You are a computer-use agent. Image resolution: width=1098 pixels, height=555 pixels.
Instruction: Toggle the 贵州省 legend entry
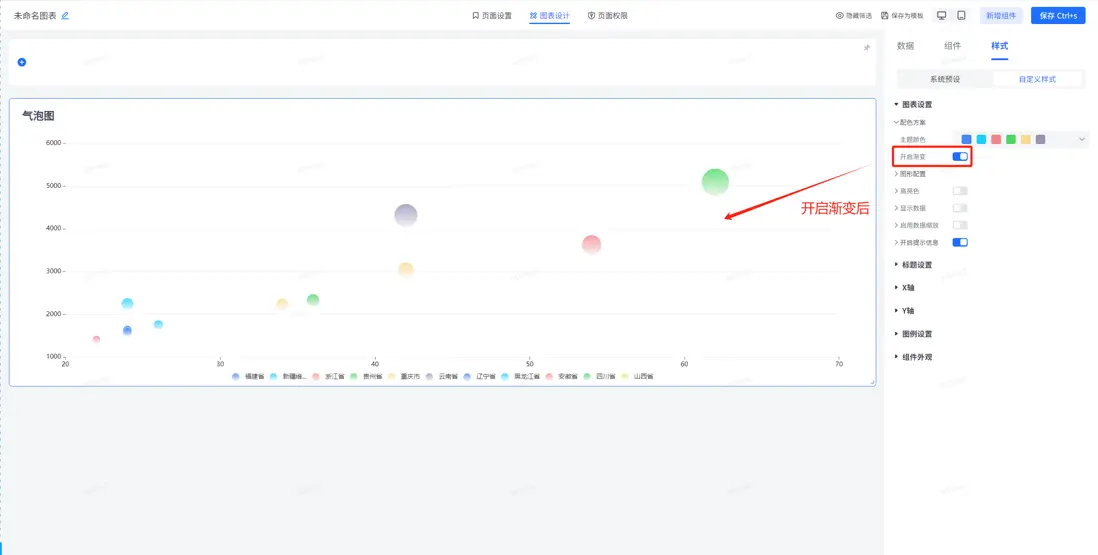(x=366, y=377)
